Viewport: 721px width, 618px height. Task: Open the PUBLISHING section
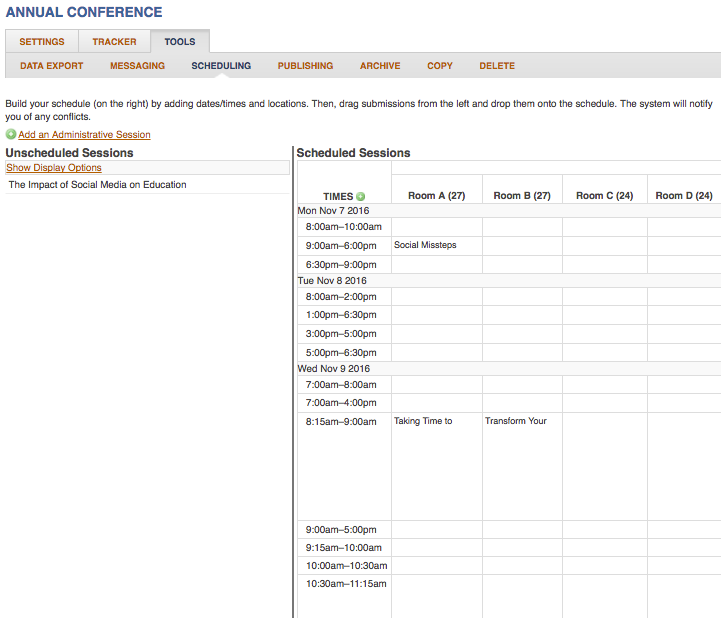tap(305, 66)
